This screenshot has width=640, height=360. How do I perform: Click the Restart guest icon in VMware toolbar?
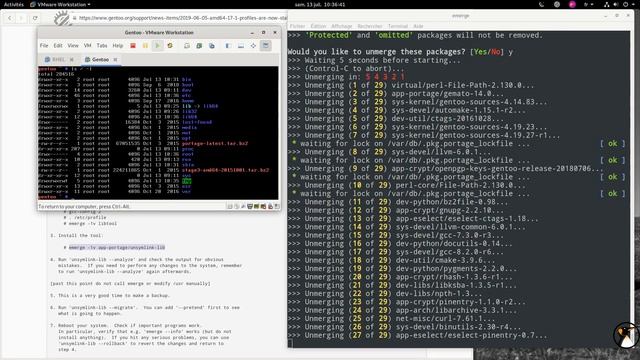(x=170, y=46)
